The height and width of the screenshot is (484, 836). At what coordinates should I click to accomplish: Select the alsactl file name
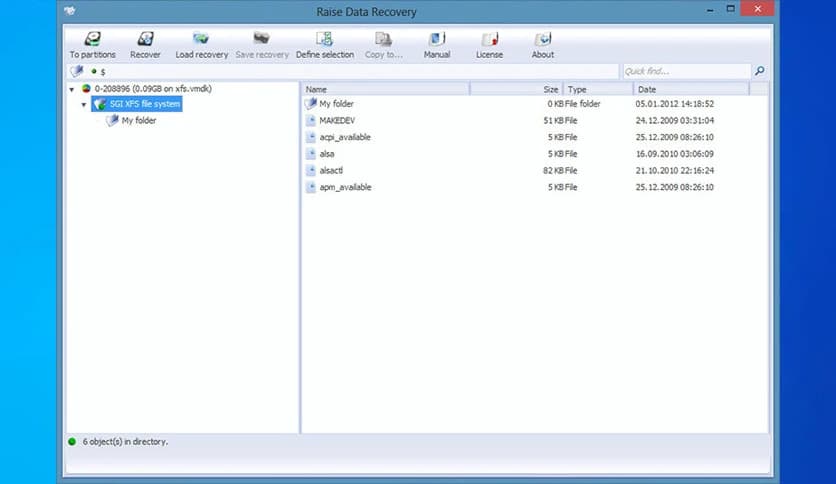coord(331,171)
